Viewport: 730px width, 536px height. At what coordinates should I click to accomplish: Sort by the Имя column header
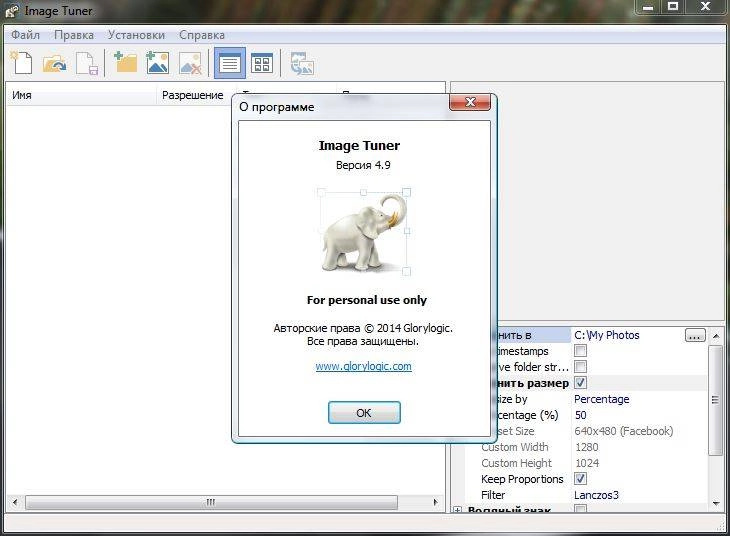pyautogui.click(x=80, y=95)
